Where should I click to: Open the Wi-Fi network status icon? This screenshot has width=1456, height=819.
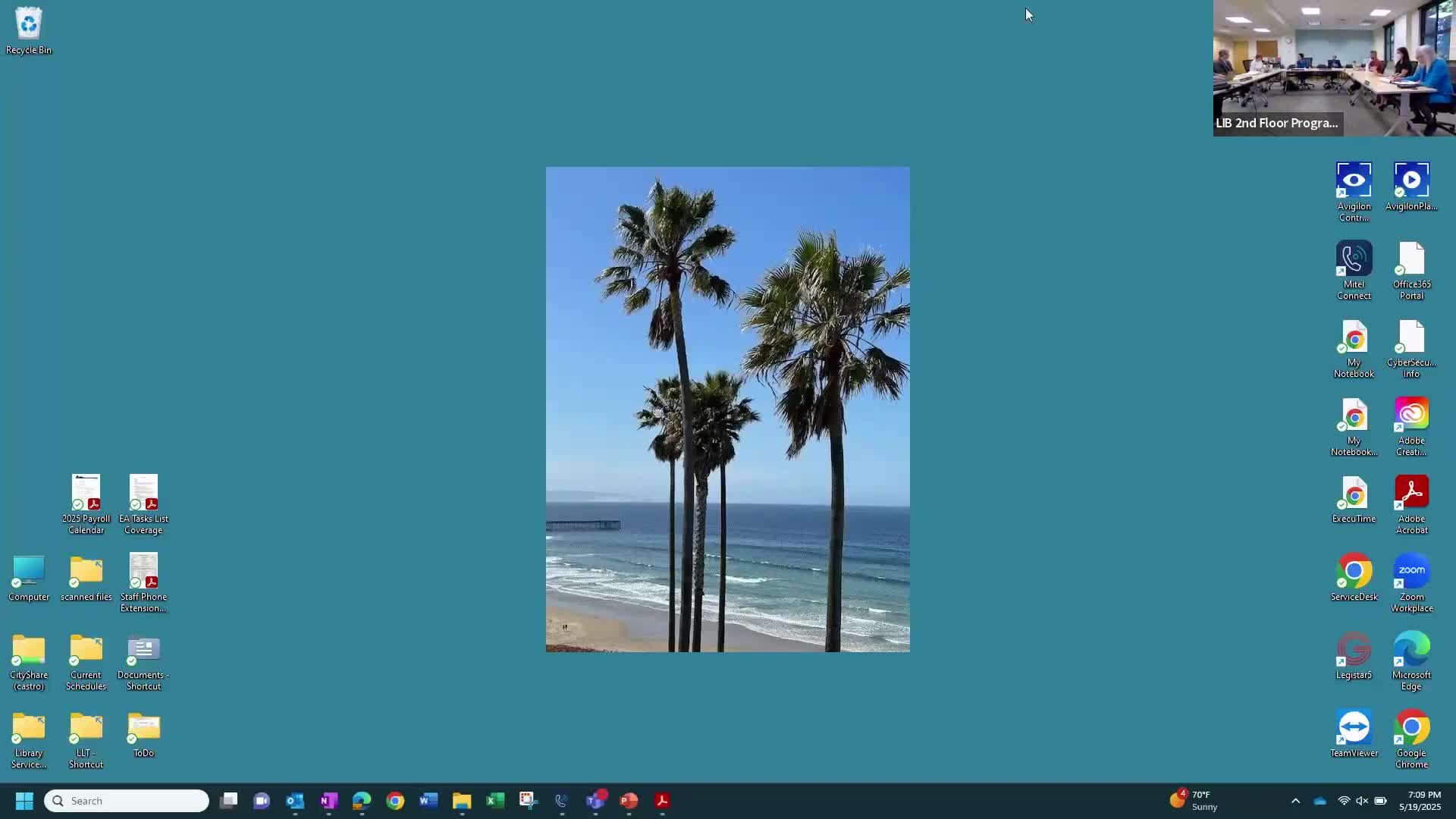click(1344, 801)
